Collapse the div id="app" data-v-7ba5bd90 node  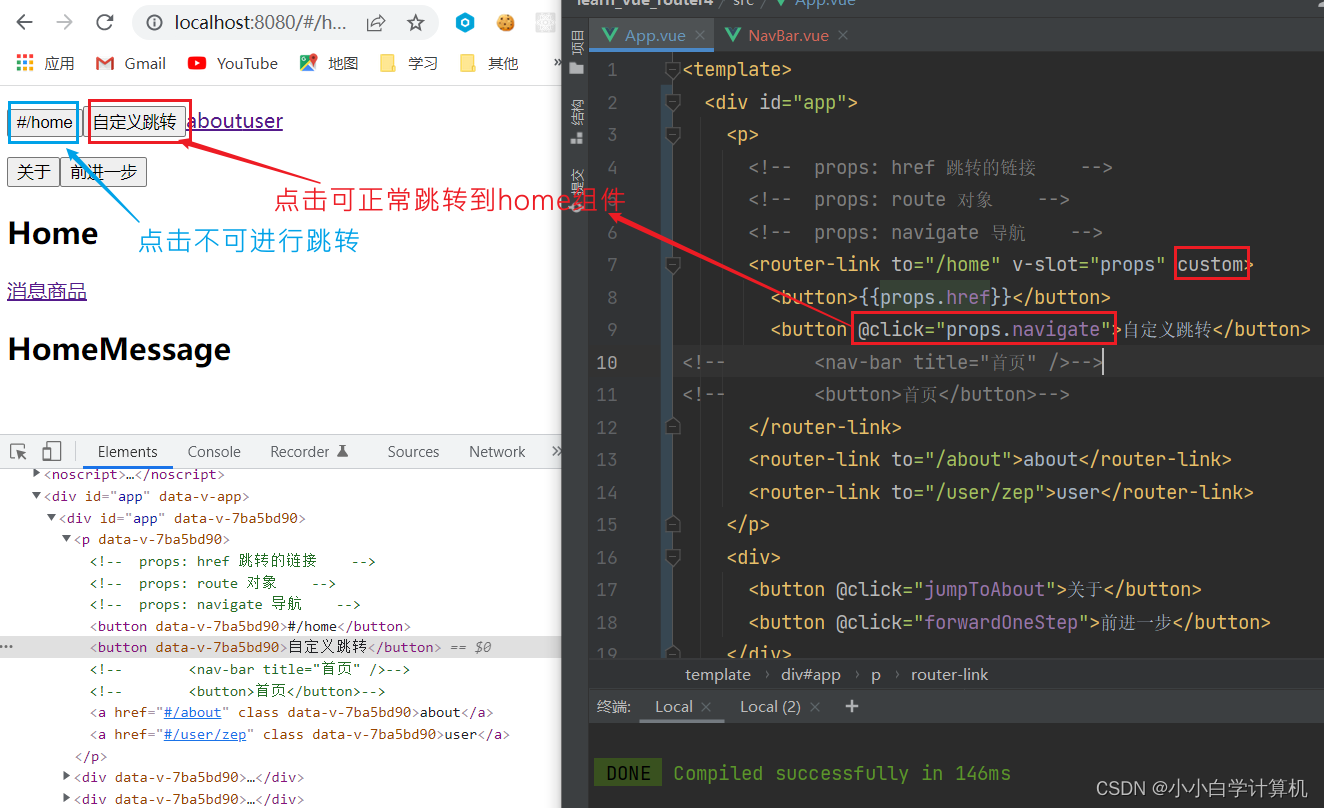tap(52, 518)
